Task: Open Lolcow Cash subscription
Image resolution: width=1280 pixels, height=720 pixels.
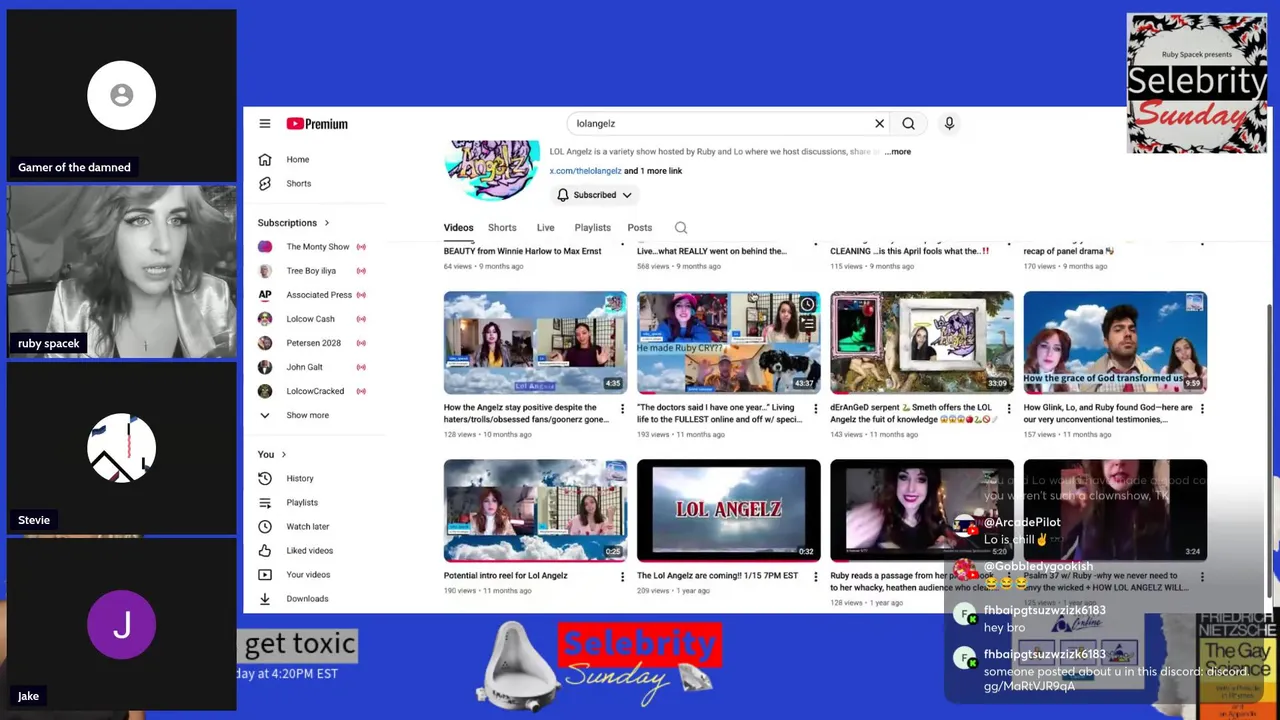Action: 311,319
